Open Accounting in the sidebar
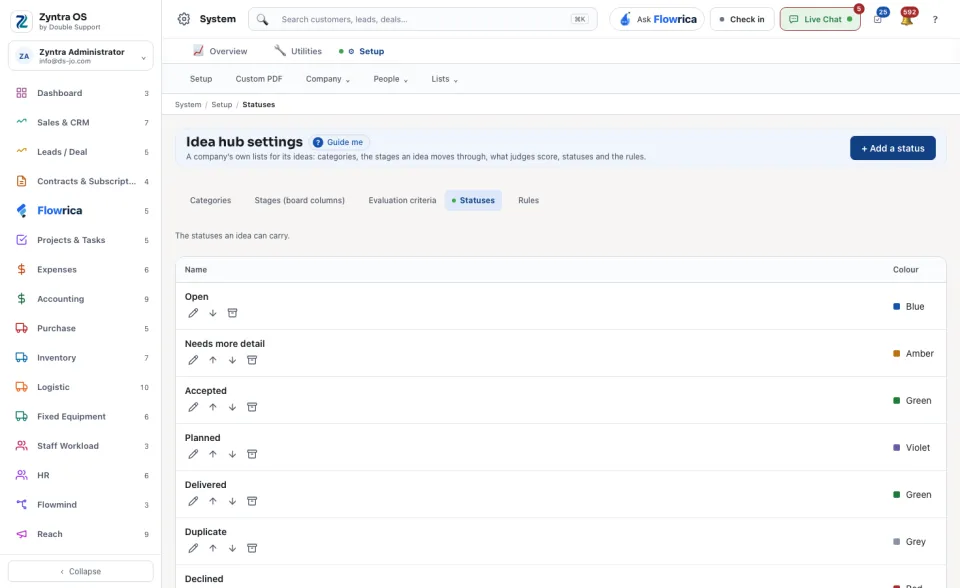Screen dimensions: 960x588 tap(81, 299)
